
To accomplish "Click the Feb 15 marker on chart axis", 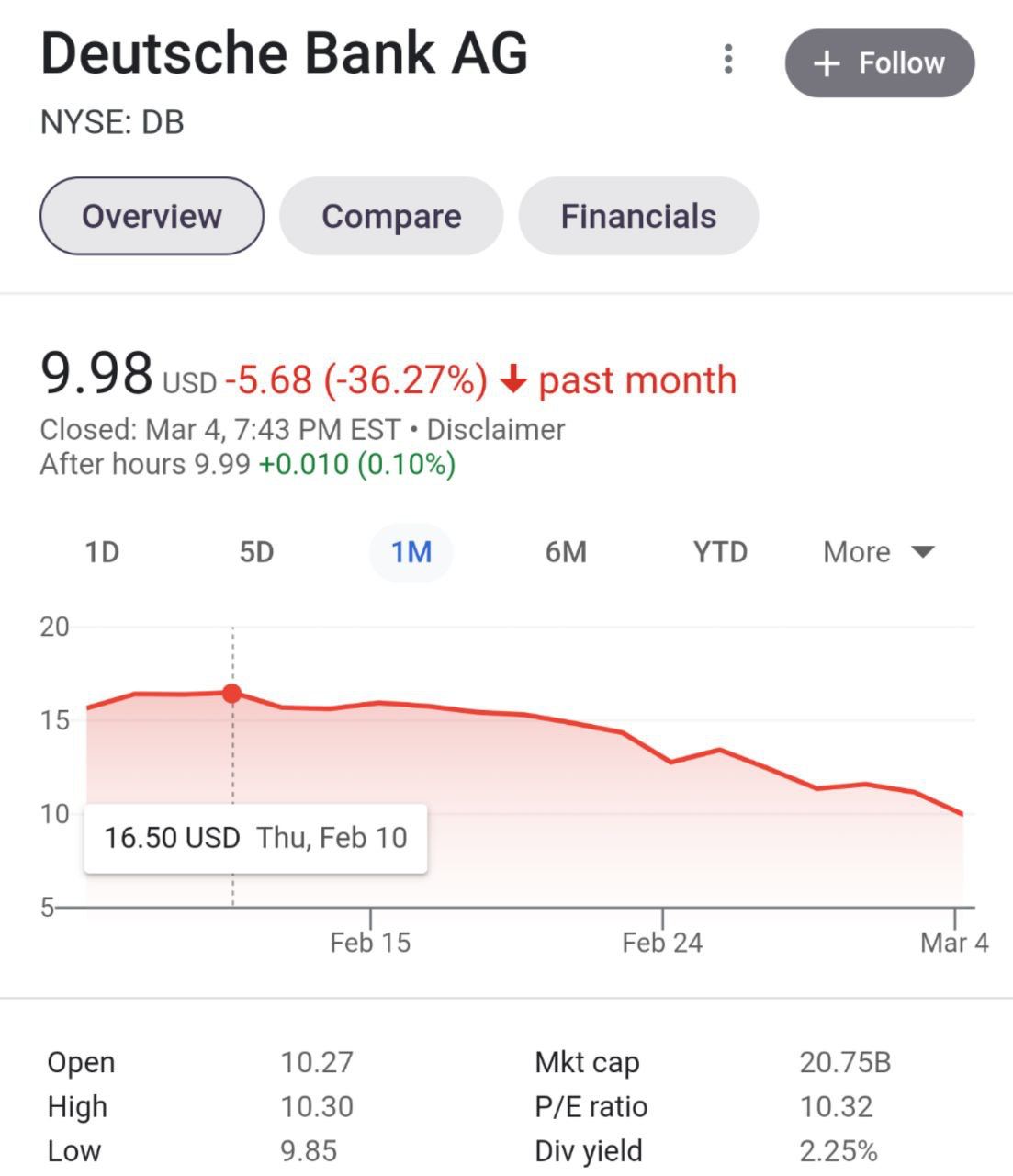I will 370,942.
